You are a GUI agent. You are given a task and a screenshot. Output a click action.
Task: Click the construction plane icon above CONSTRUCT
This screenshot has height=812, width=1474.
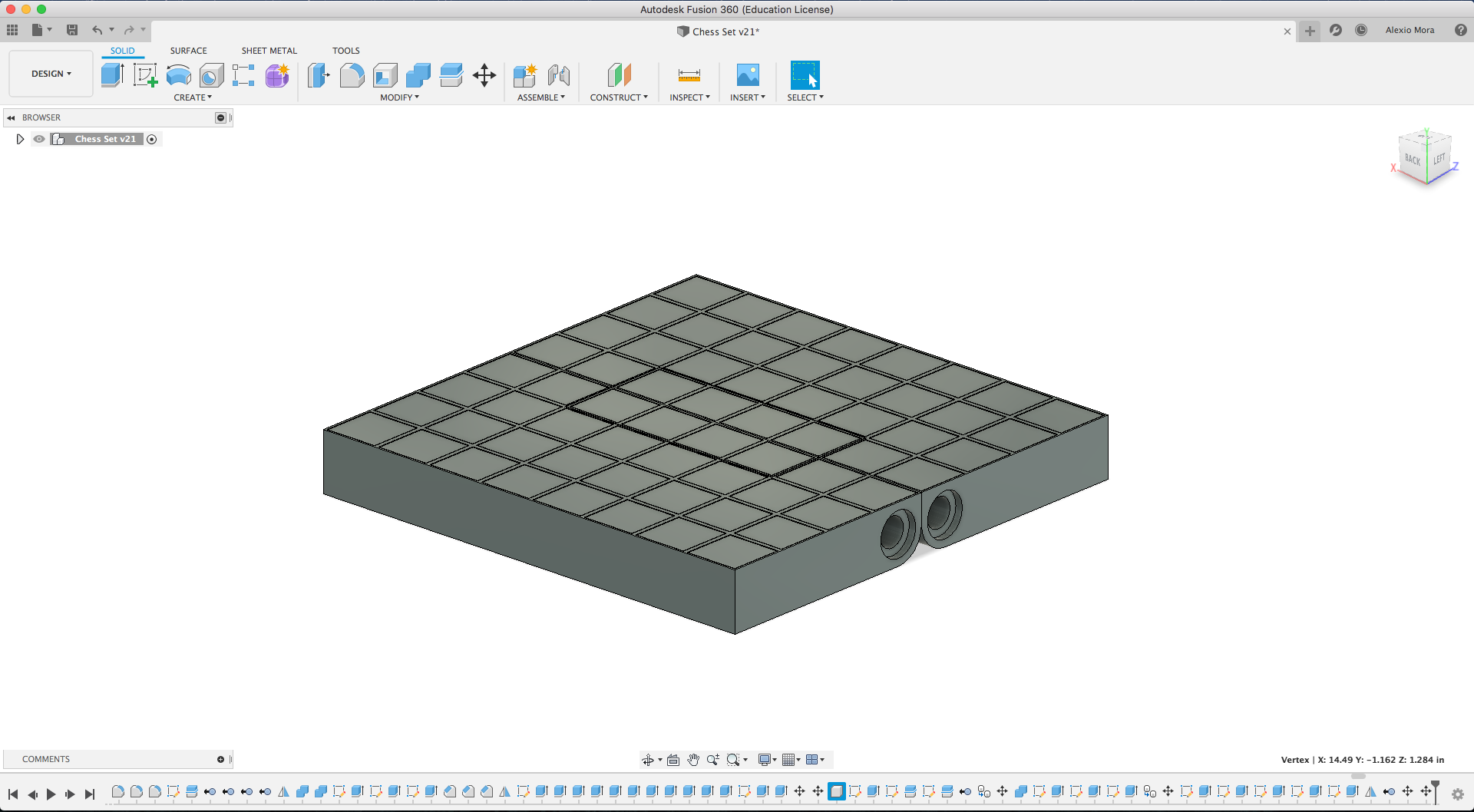(x=619, y=74)
